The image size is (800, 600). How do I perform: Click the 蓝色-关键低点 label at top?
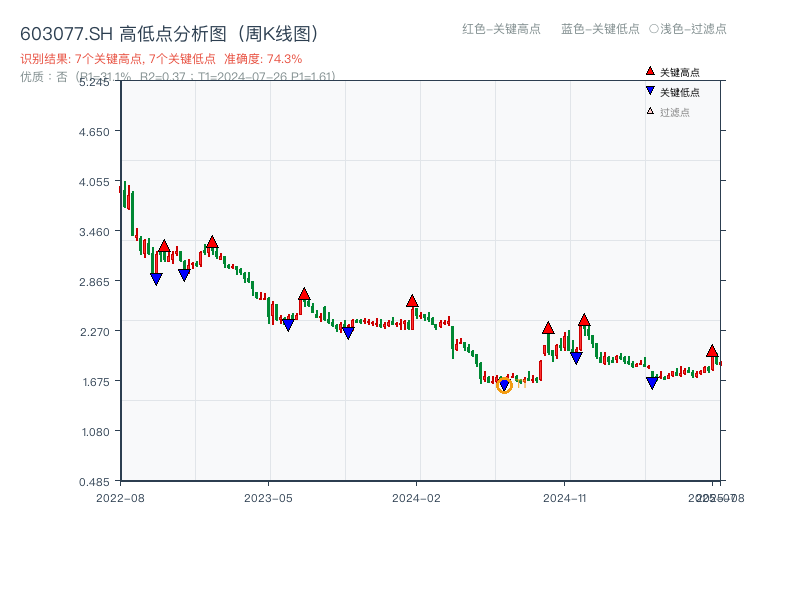pyautogui.click(x=600, y=29)
